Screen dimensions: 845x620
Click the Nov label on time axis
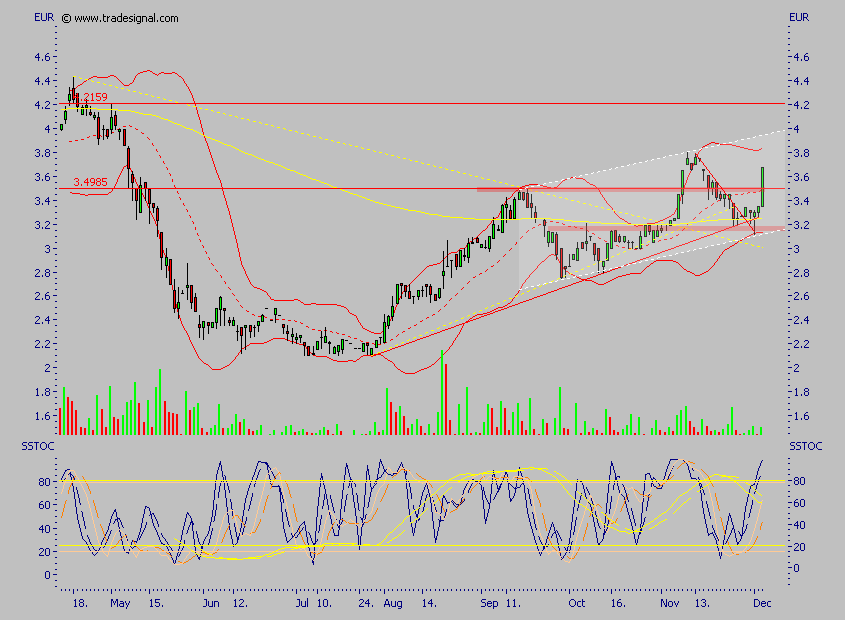click(669, 605)
